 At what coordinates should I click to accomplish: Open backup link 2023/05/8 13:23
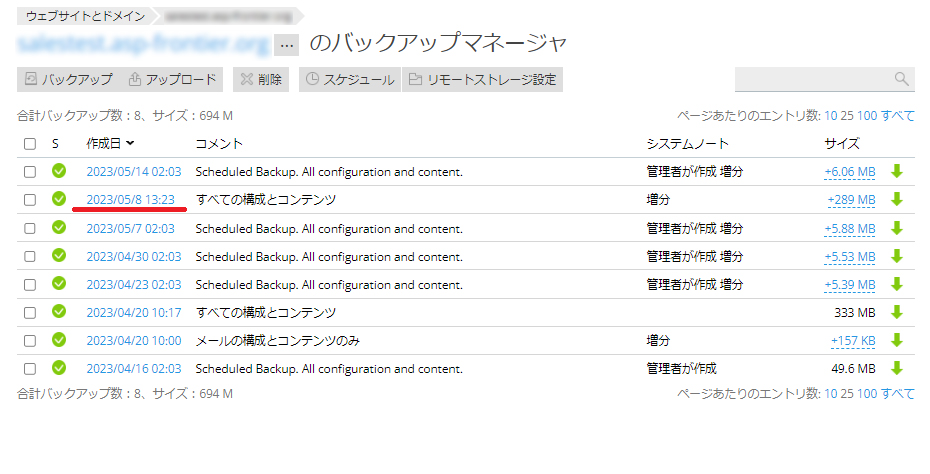point(130,200)
